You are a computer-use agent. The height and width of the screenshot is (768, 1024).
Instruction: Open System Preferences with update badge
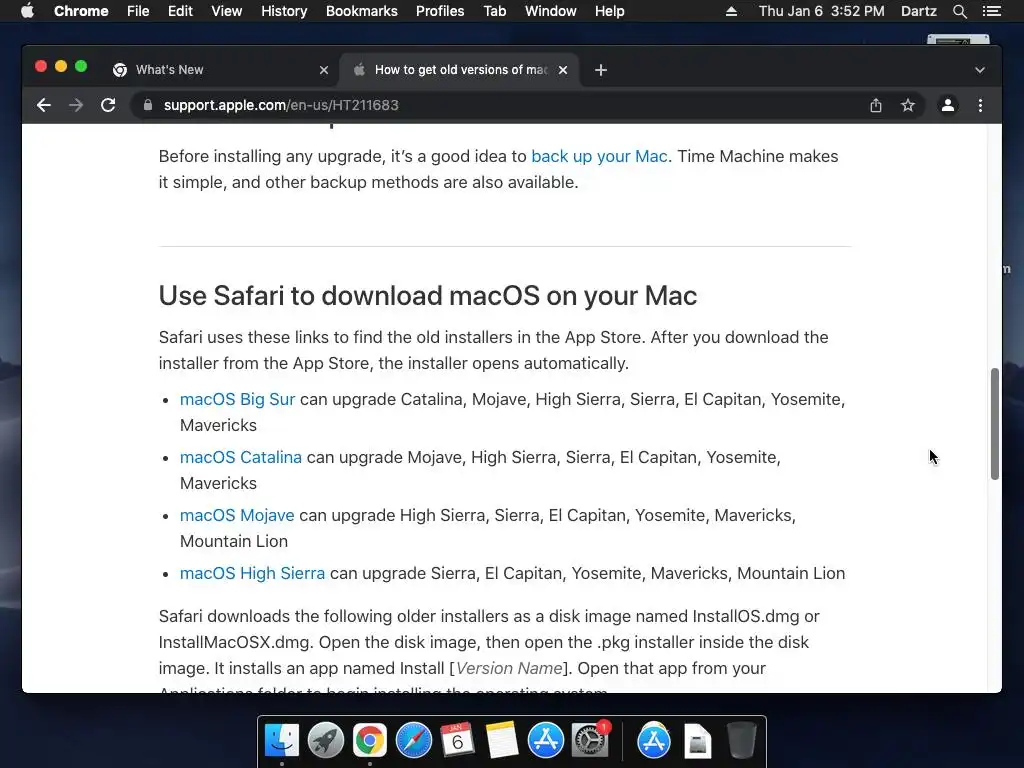[x=590, y=741]
